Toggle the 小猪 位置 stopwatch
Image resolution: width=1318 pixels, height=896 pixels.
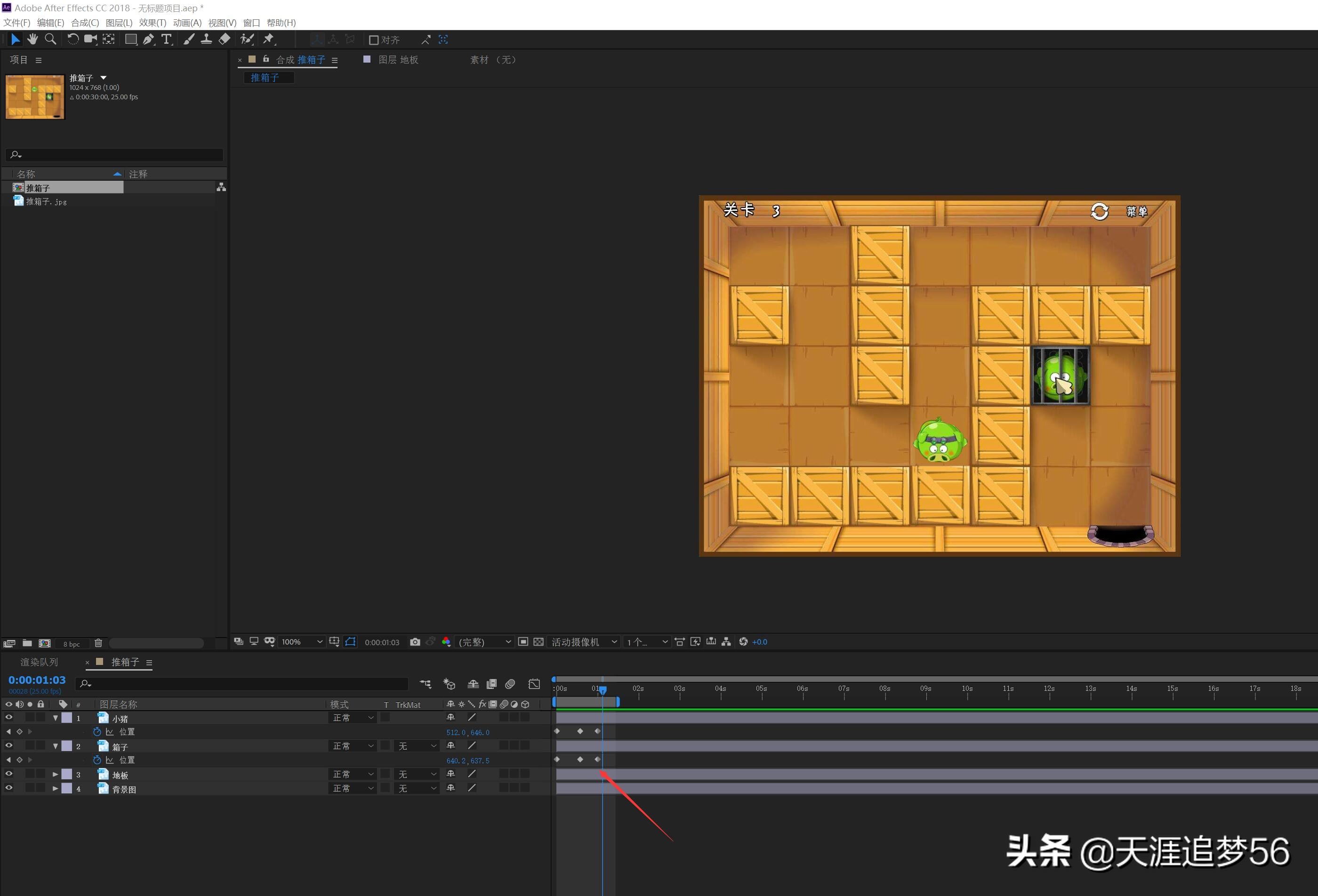(x=97, y=732)
